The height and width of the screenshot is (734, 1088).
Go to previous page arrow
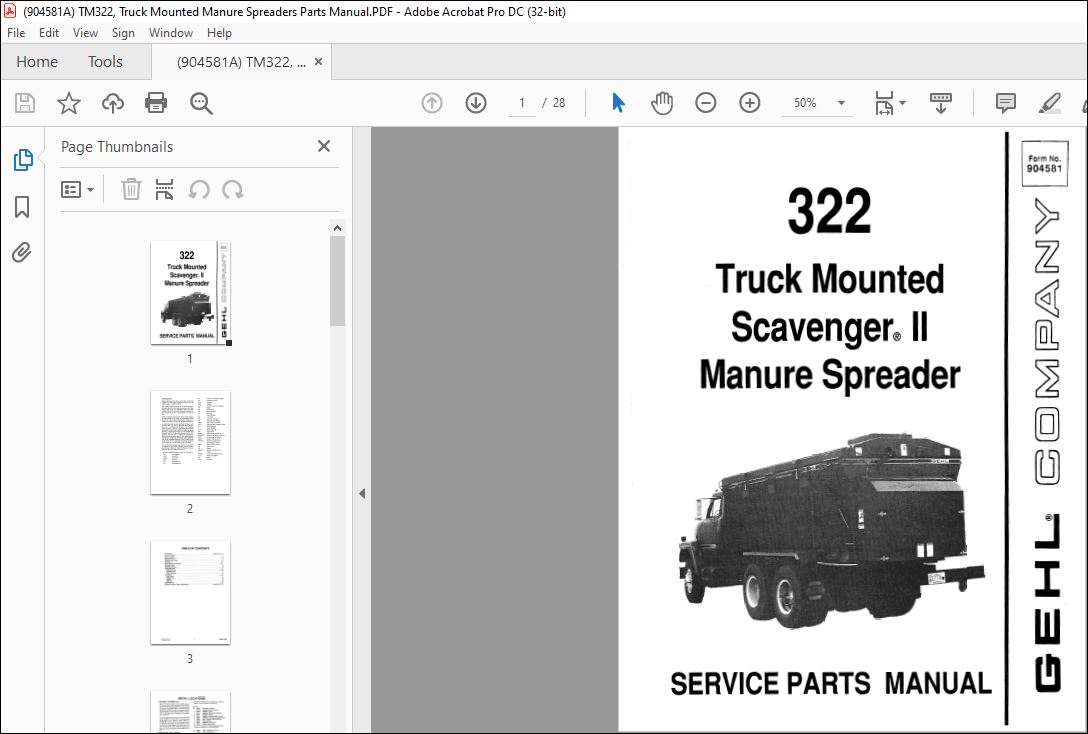click(432, 103)
